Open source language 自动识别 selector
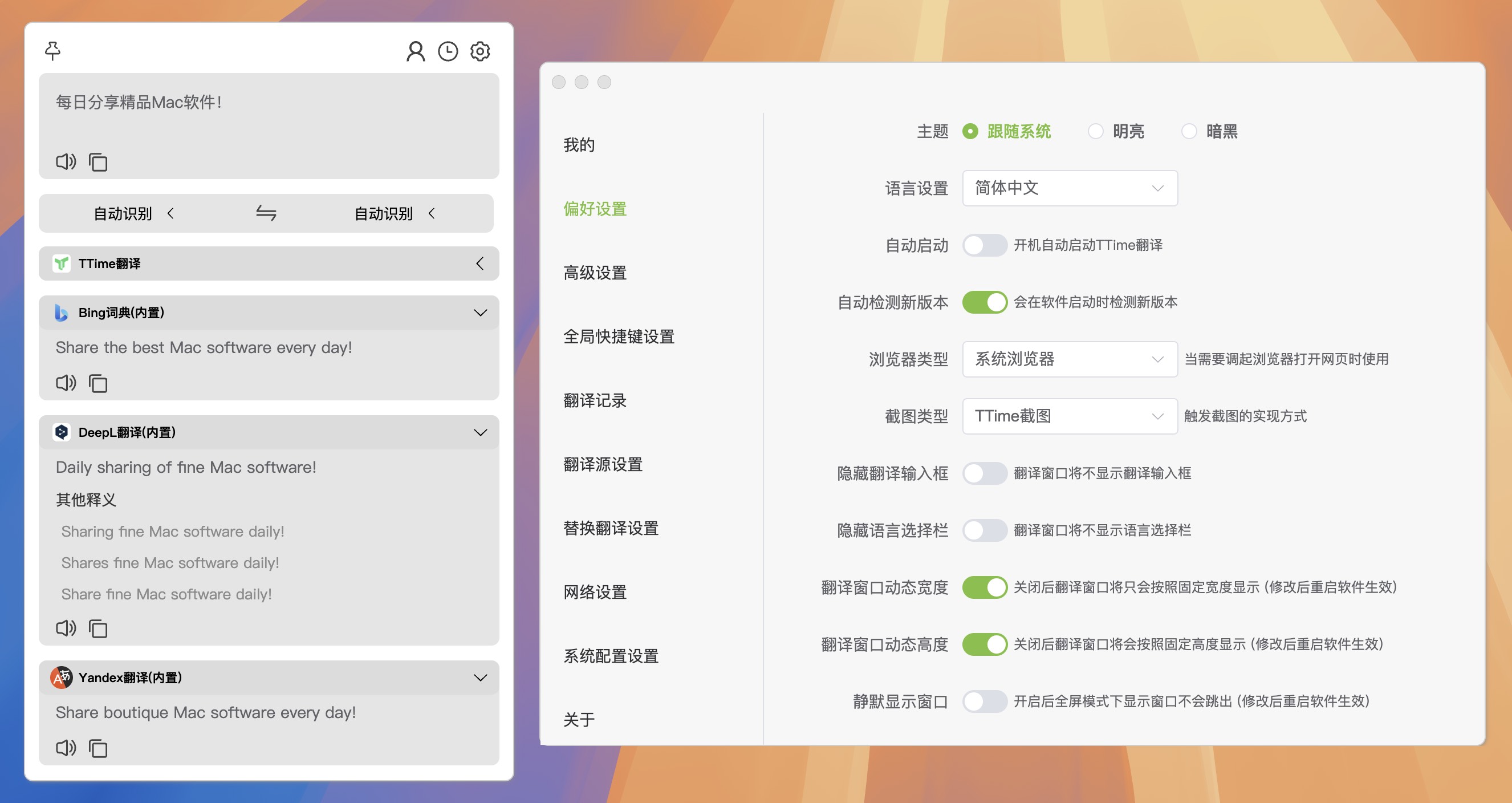This screenshot has width=1512, height=803. [134, 213]
